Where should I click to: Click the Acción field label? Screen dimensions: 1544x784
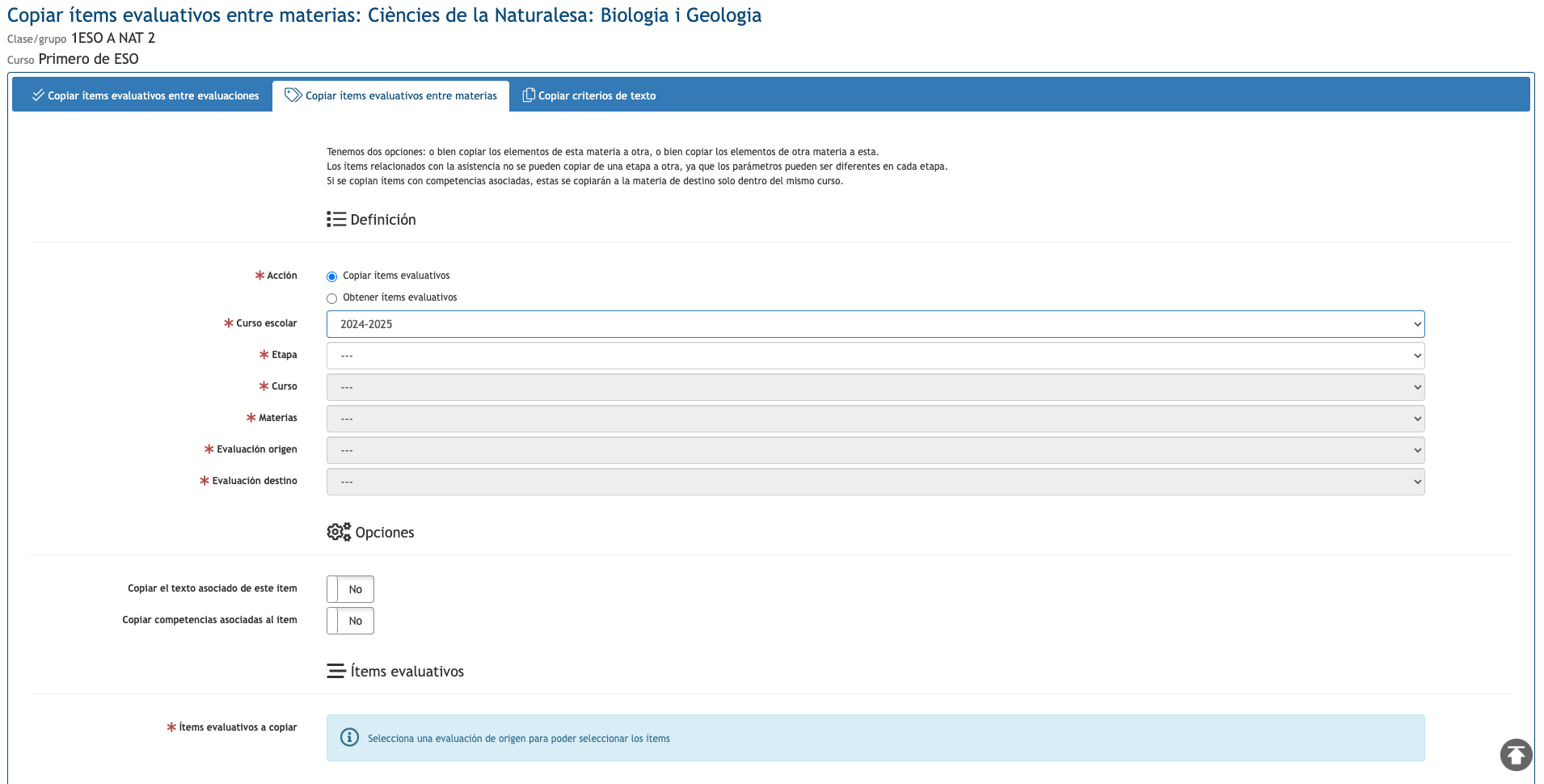[x=282, y=276]
